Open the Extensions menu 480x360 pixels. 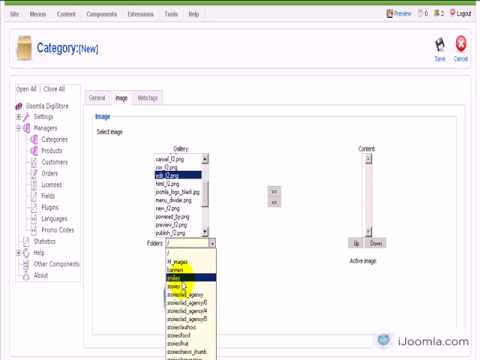[x=141, y=14]
